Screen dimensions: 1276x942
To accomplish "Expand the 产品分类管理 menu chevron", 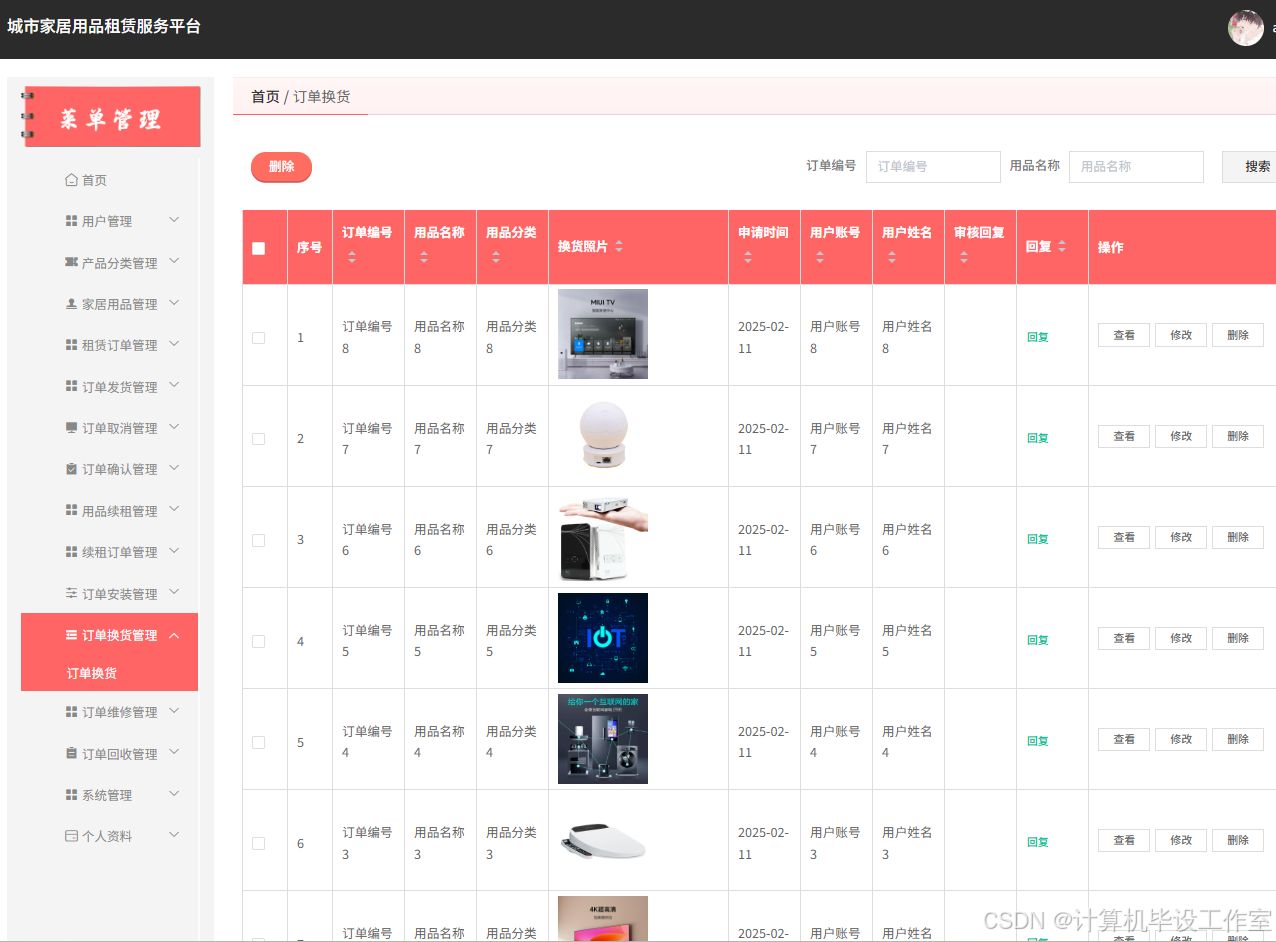I will pyautogui.click(x=174, y=261).
